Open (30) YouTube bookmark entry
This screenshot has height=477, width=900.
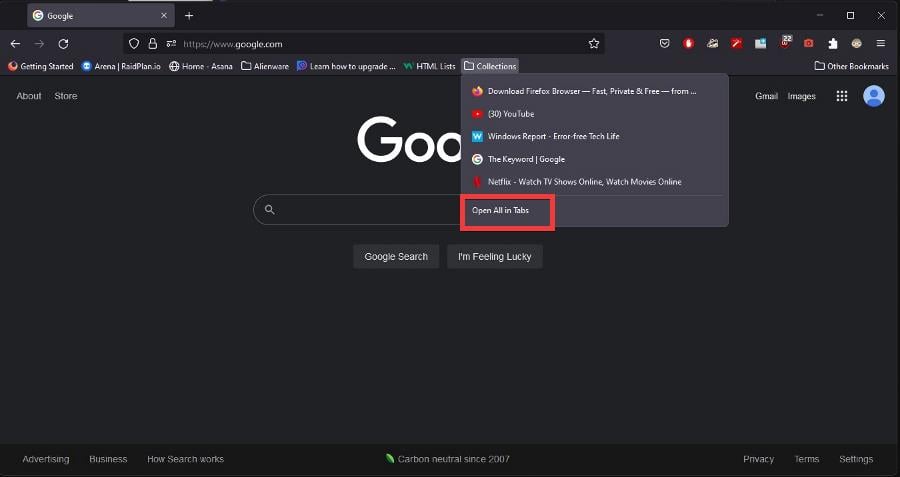tap(594, 114)
